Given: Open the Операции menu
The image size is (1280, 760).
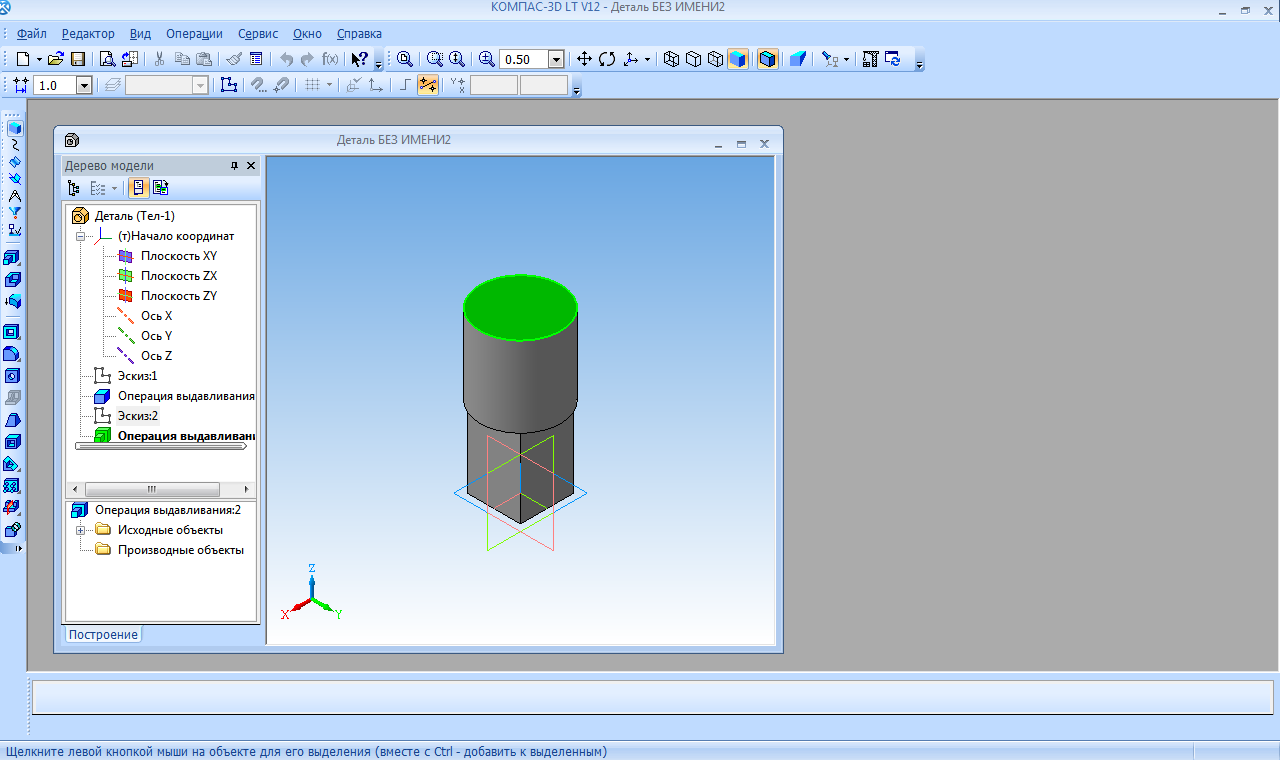Looking at the screenshot, I should point(194,33).
